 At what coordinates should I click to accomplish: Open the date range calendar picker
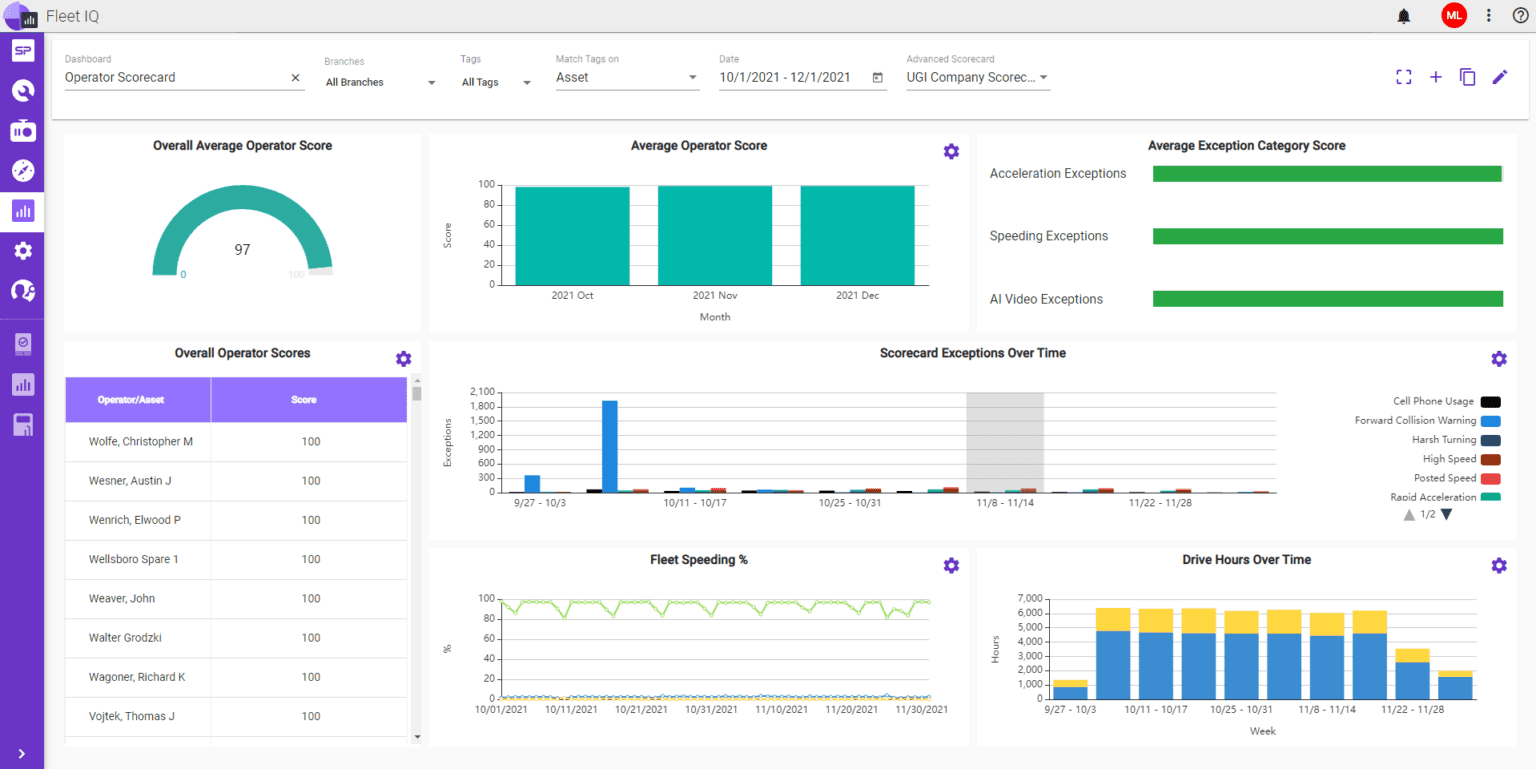point(878,77)
